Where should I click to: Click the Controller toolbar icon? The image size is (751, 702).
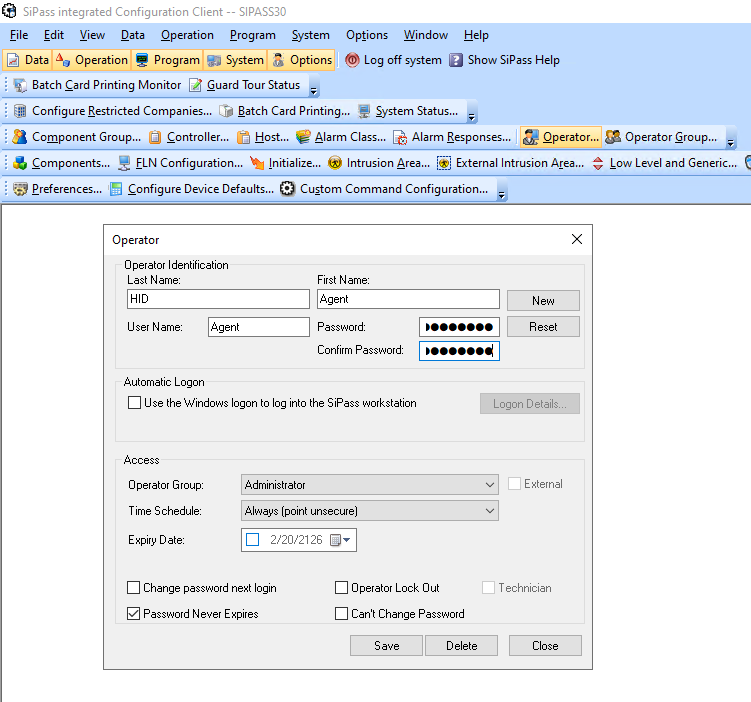coord(156,137)
